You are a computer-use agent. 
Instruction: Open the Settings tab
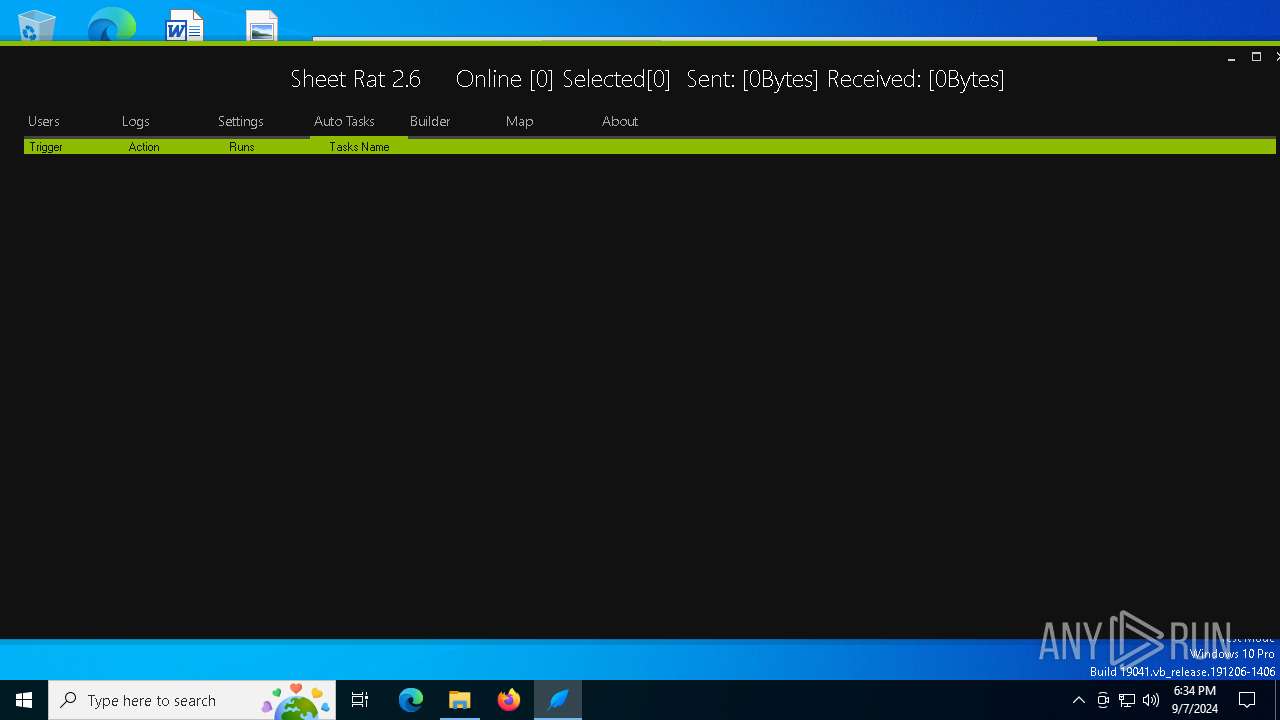tap(241, 121)
